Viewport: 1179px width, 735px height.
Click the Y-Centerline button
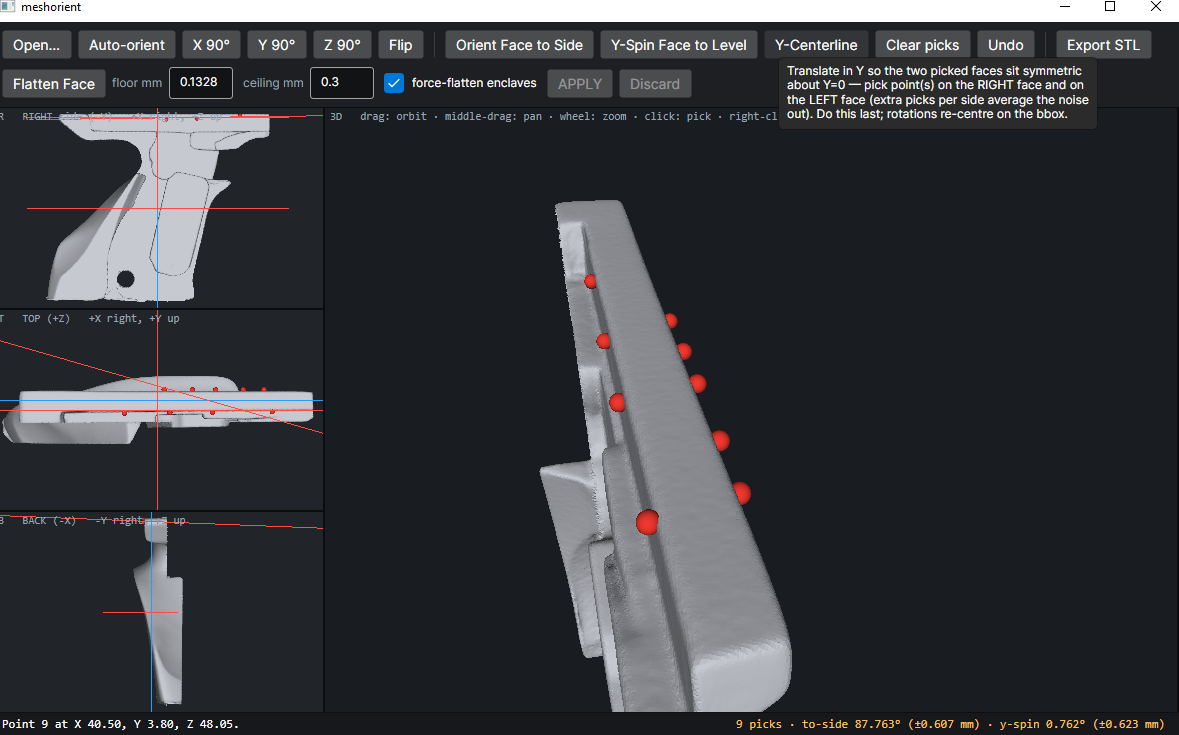pyautogui.click(x=816, y=45)
